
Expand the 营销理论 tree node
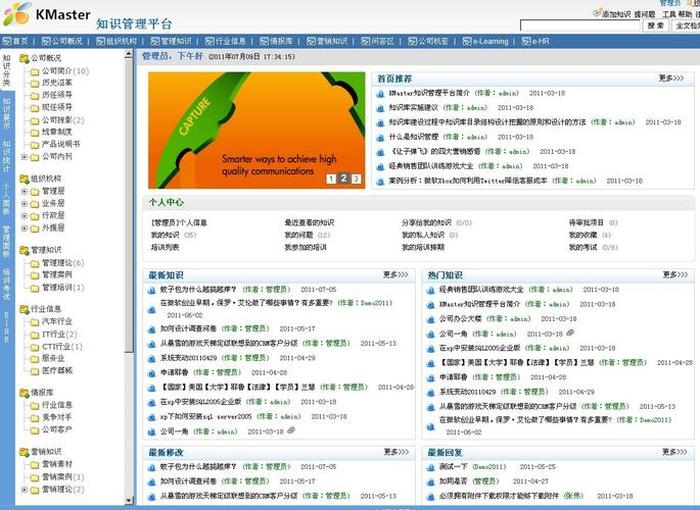click(24, 489)
